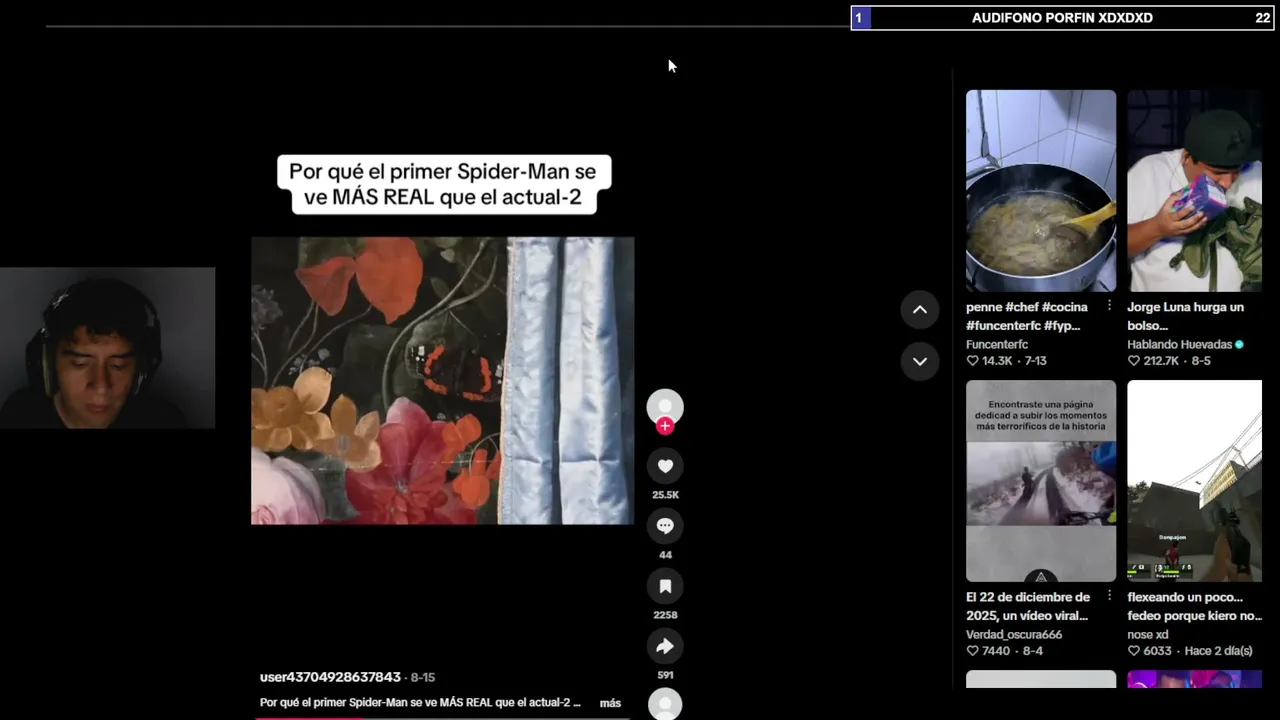Click heart icon next to 6033
The width and height of the screenshot is (1280, 720).
point(1133,651)
